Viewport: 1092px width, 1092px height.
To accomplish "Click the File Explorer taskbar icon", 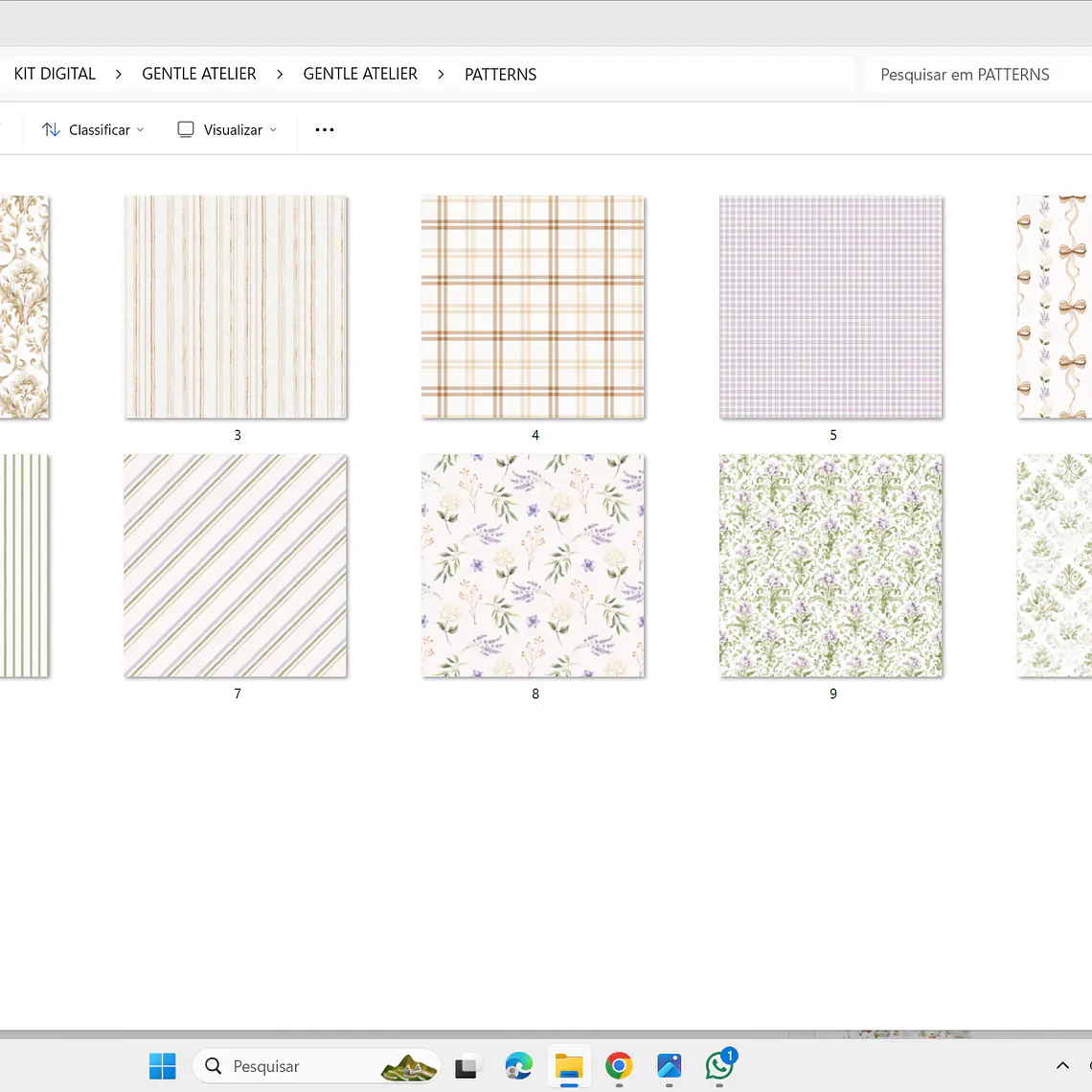I will (x=569, y=1065).
